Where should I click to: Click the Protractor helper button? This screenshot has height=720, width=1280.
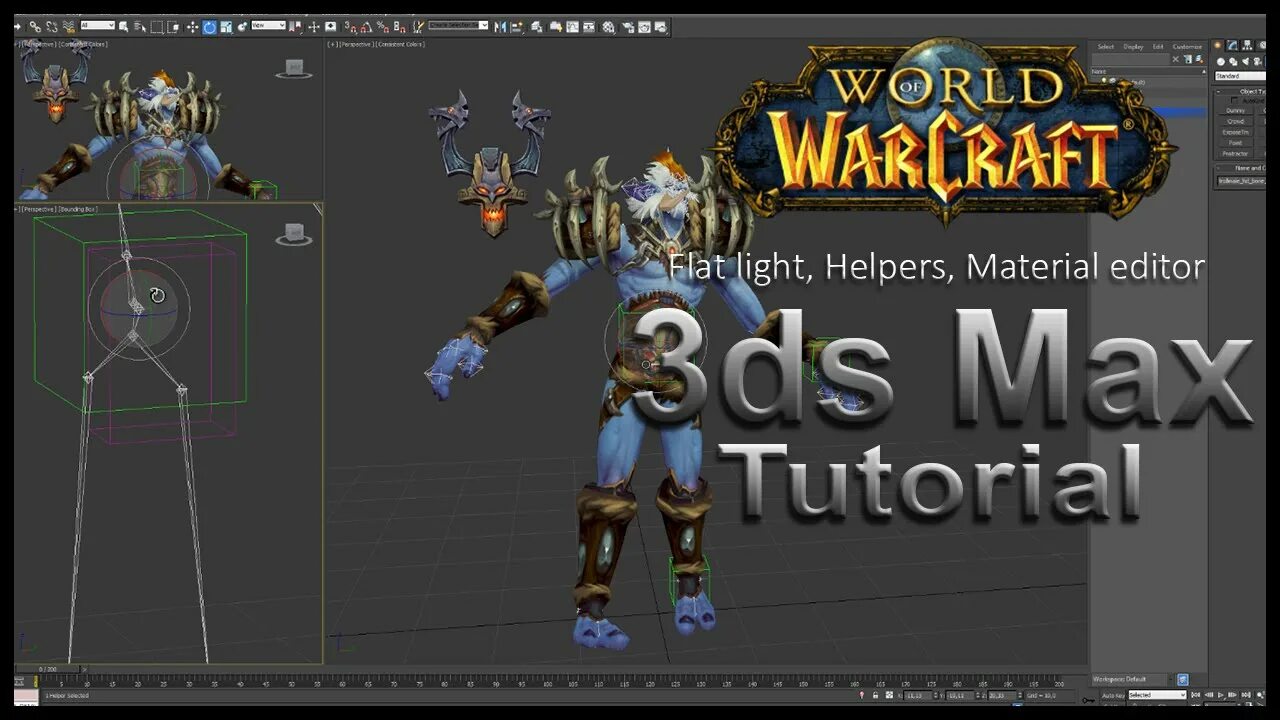point(1235,153)
